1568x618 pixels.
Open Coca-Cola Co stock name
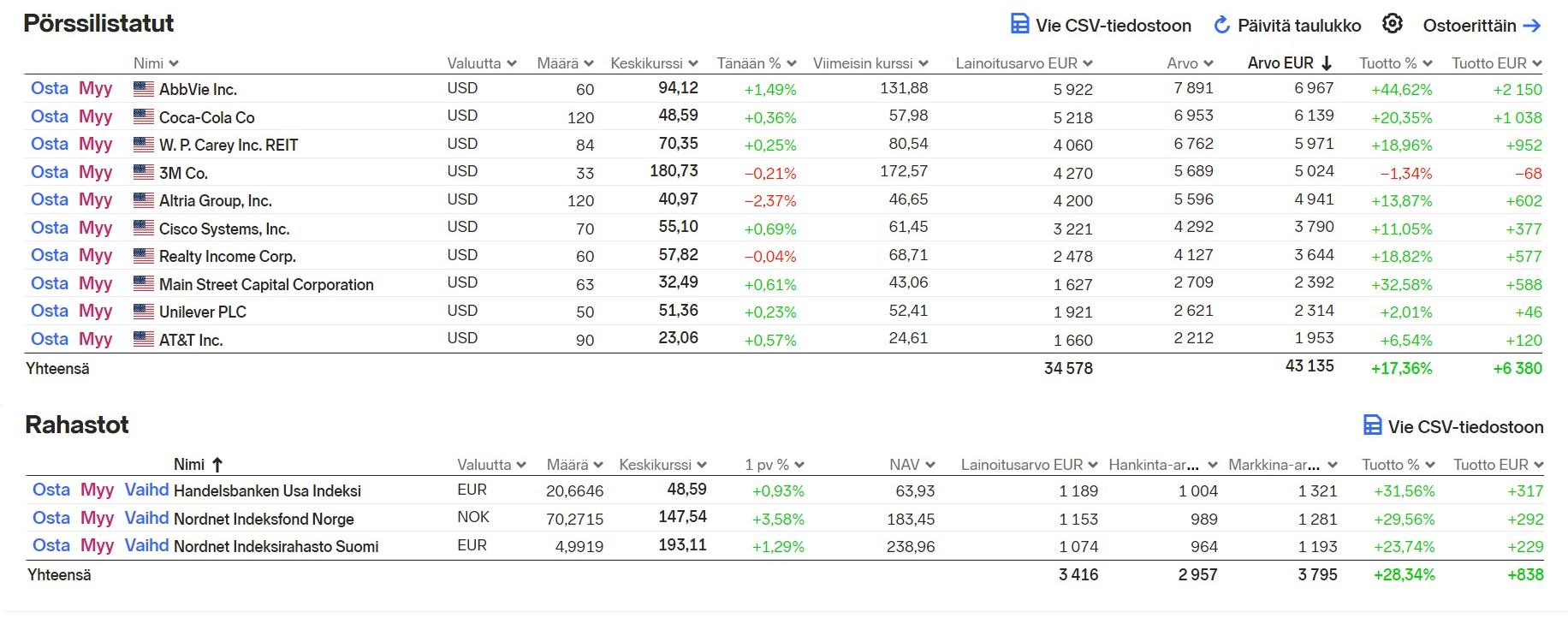coord(207,117)
